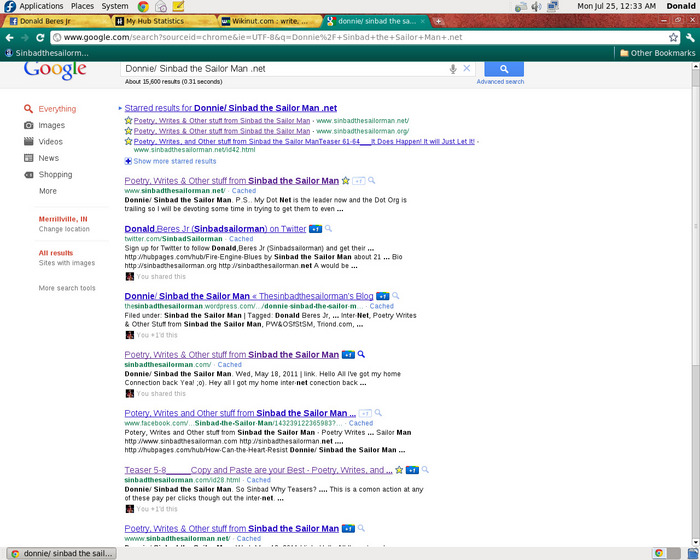This screenshot has width=700, height=560.
Task: Preview Facebook result with magnifier icon
Action: click(378, 413)
